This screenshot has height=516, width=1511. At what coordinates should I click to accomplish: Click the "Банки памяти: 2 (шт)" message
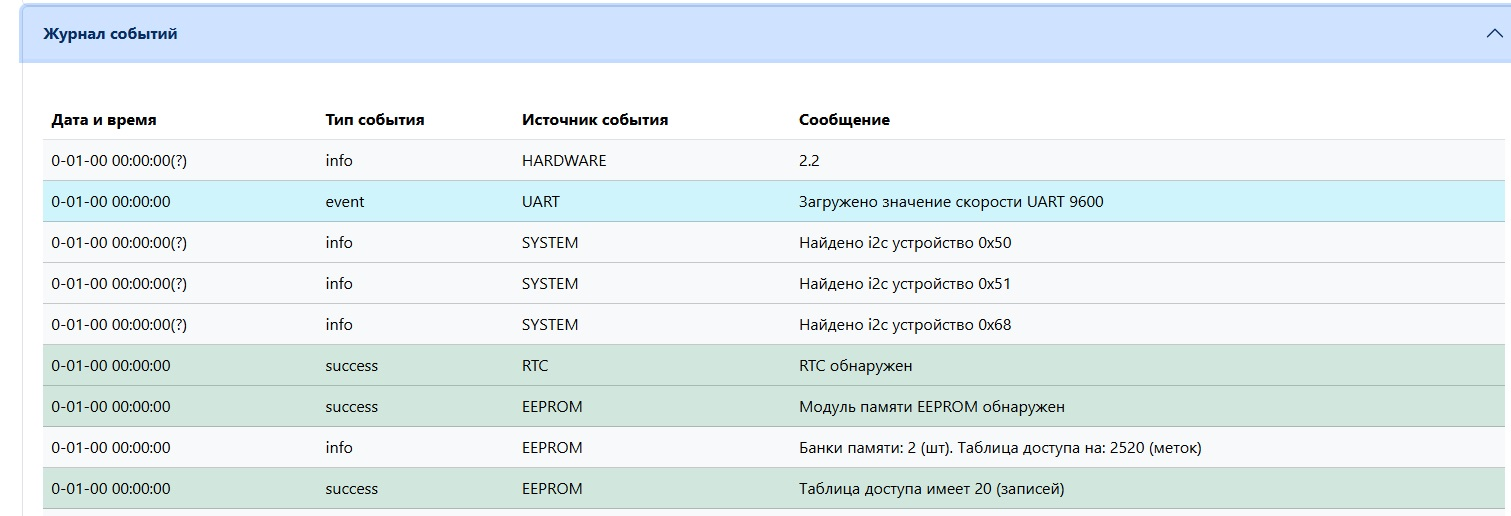point(1000,448)
